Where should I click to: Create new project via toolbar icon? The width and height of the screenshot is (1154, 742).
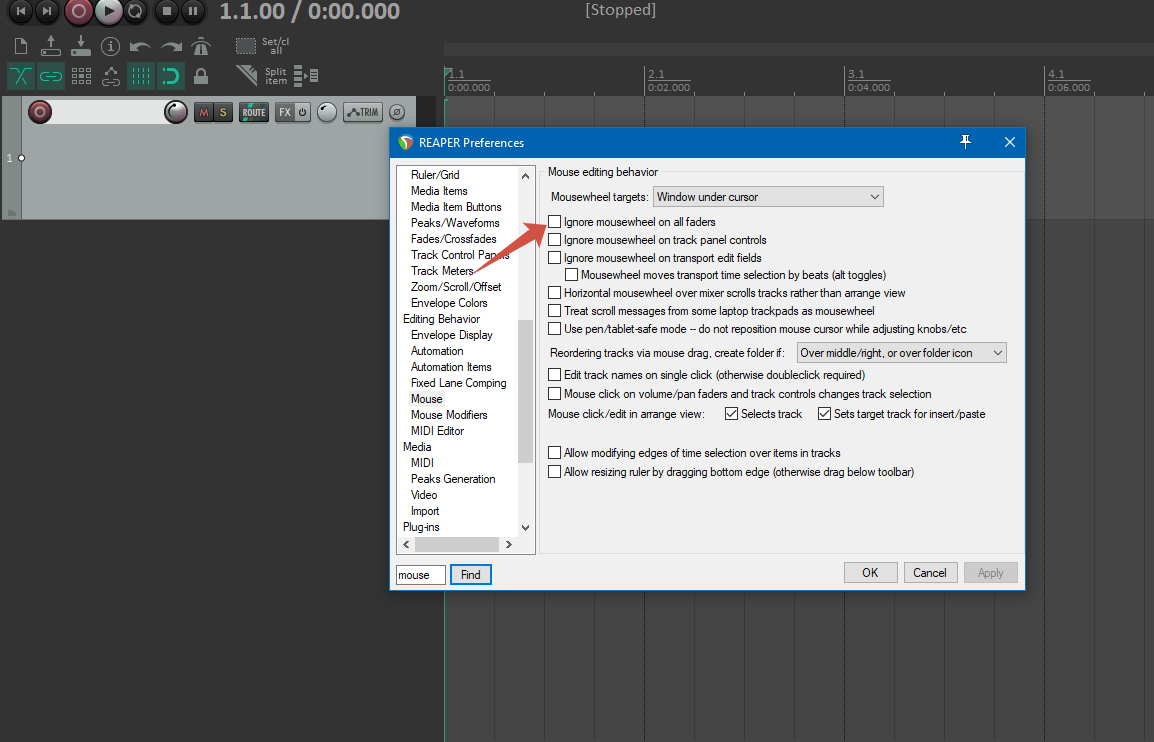coord(21,46)
